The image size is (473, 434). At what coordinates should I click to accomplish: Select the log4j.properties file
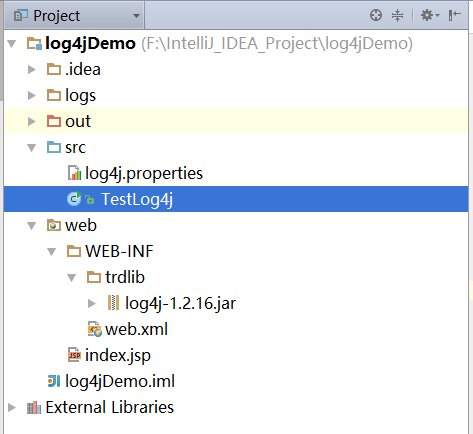[x=144, y=174]
